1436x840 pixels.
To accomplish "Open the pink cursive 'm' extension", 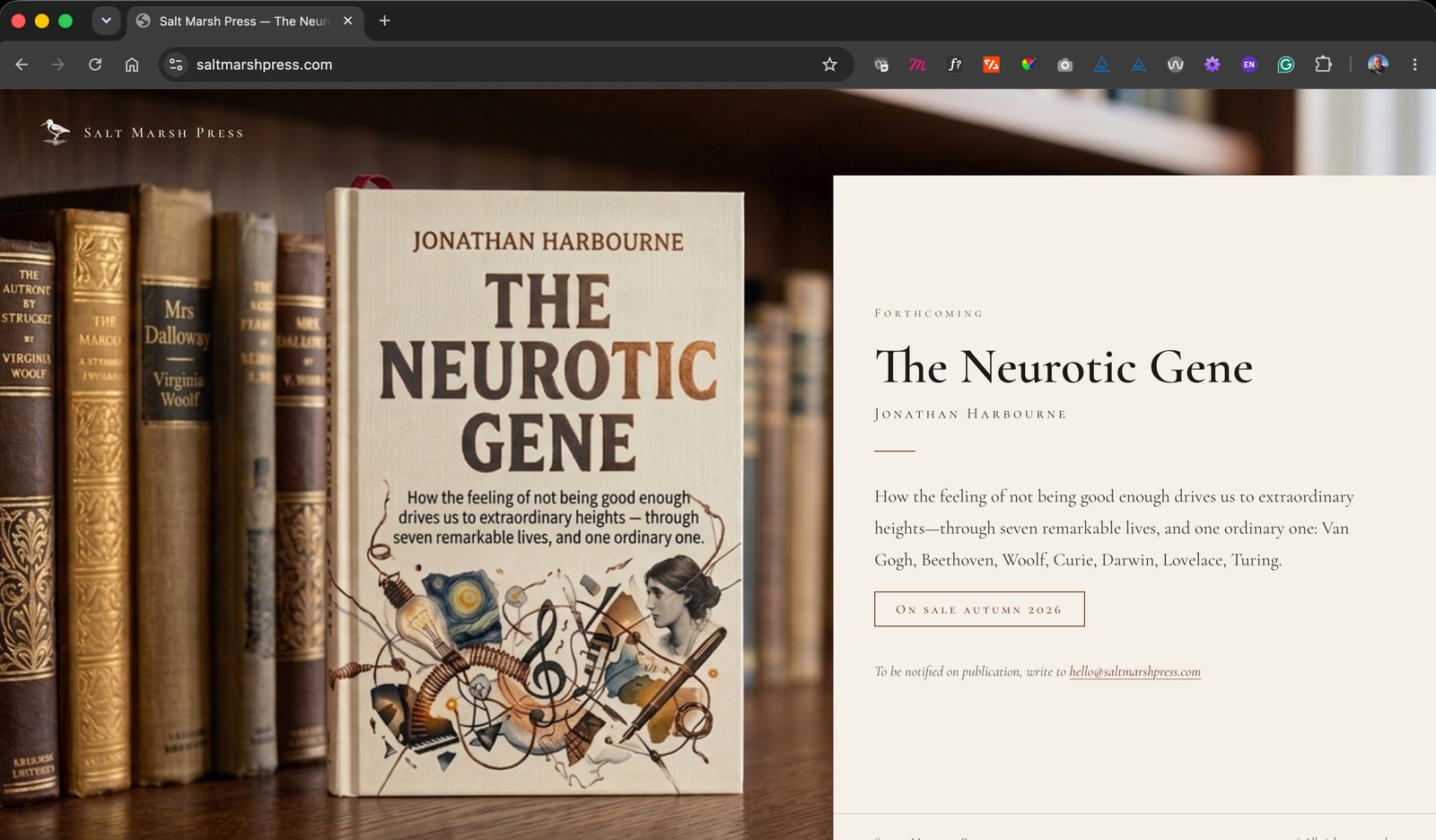I will coord(917,65).
